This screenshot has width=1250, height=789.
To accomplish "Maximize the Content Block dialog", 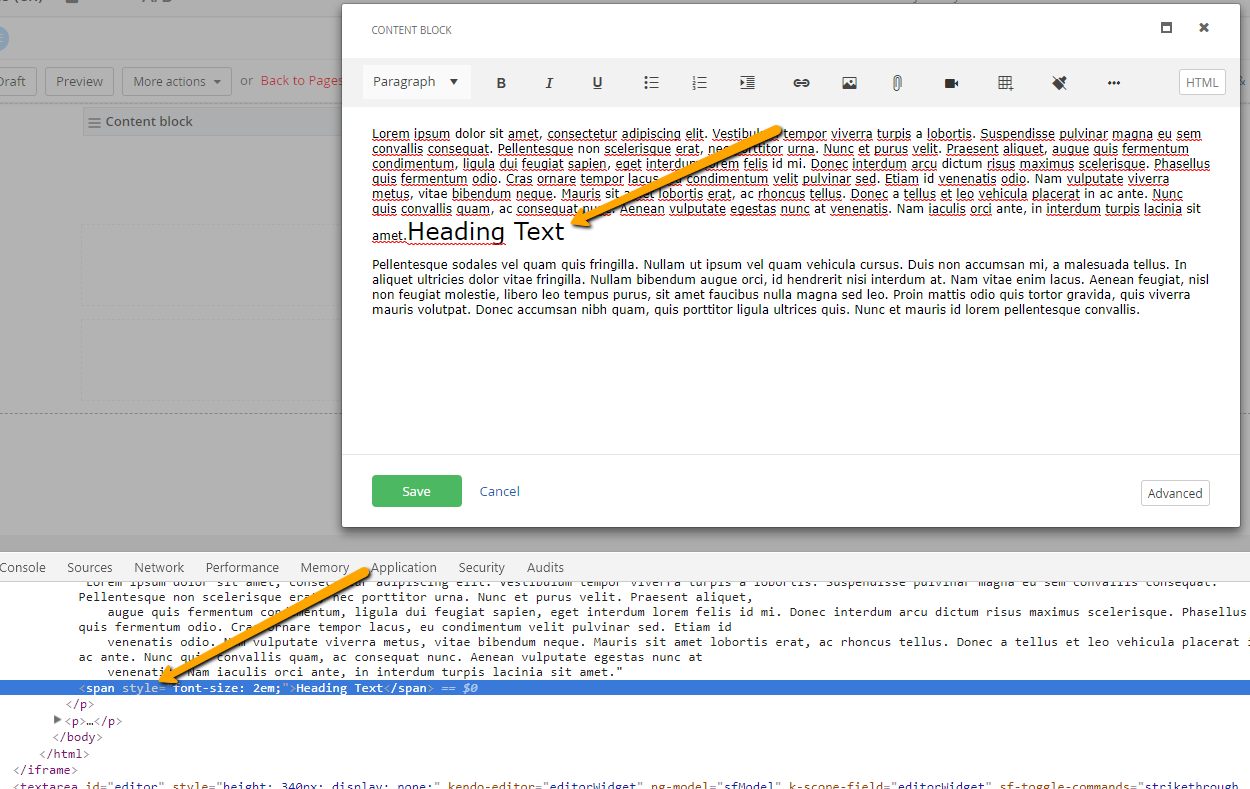I will tap(1166, 28).
